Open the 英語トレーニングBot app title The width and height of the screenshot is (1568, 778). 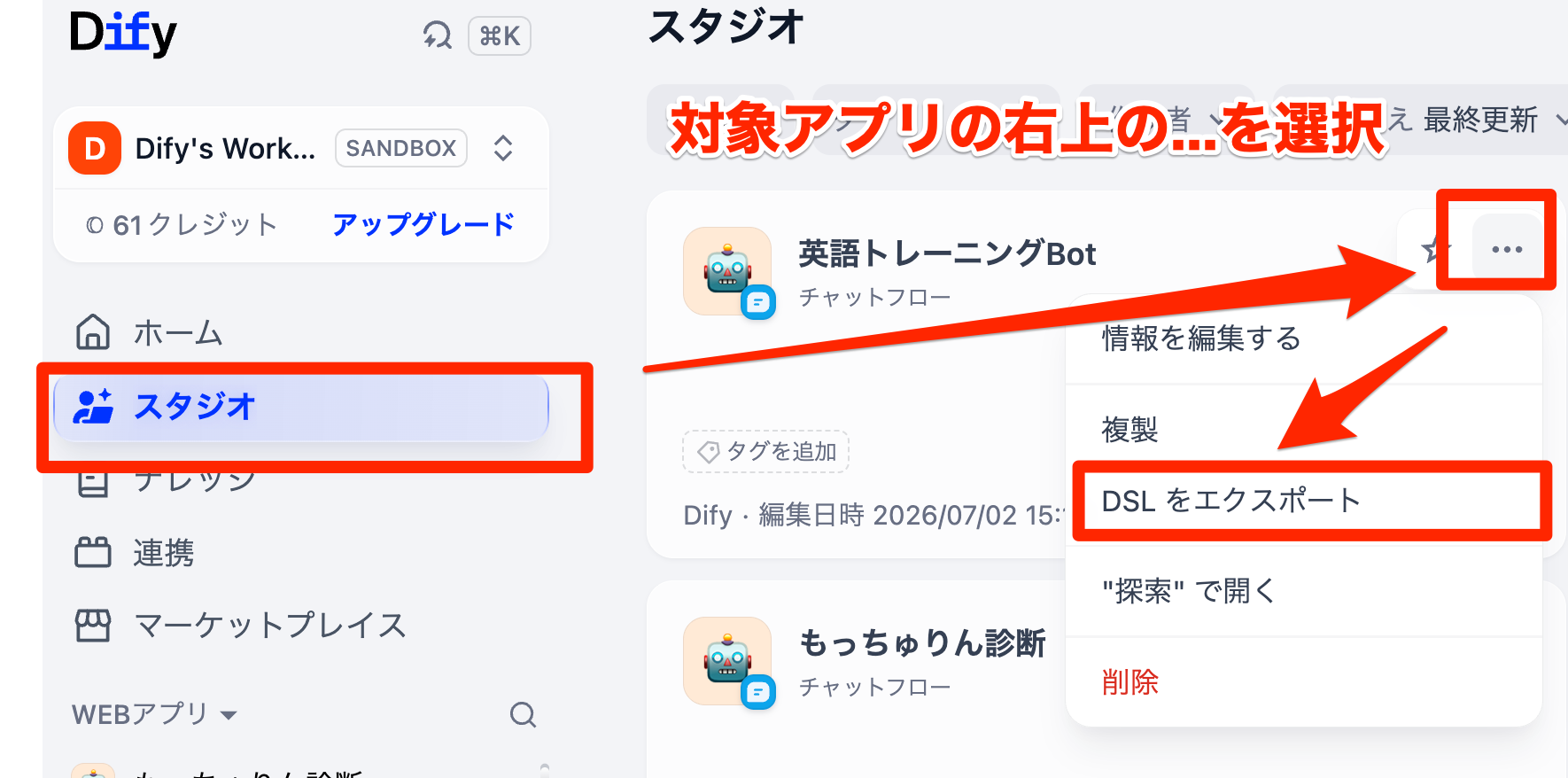(947, 254)
